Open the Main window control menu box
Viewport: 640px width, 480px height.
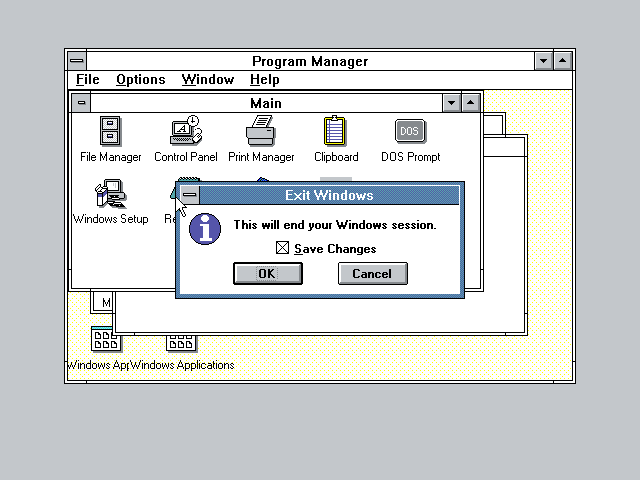(x=81, y=103)
